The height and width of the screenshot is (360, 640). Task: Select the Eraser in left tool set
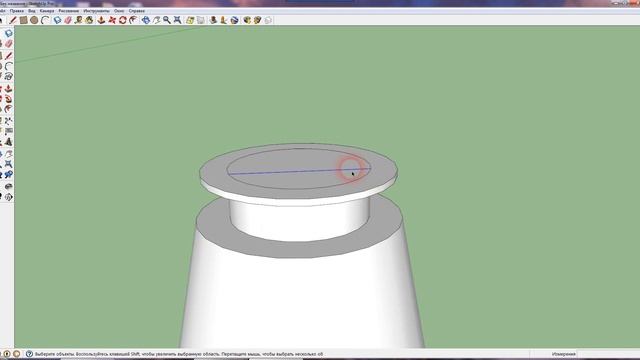point(9,44)
